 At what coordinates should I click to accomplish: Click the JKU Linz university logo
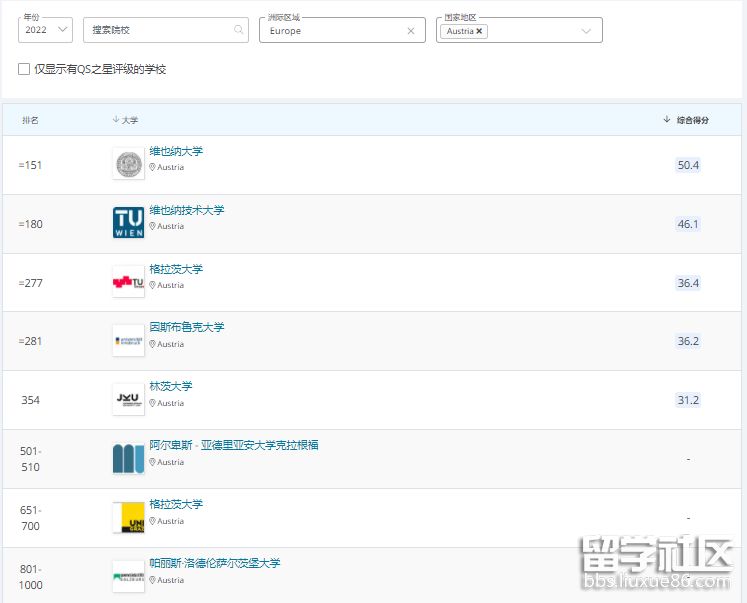(x=128, y=399)
